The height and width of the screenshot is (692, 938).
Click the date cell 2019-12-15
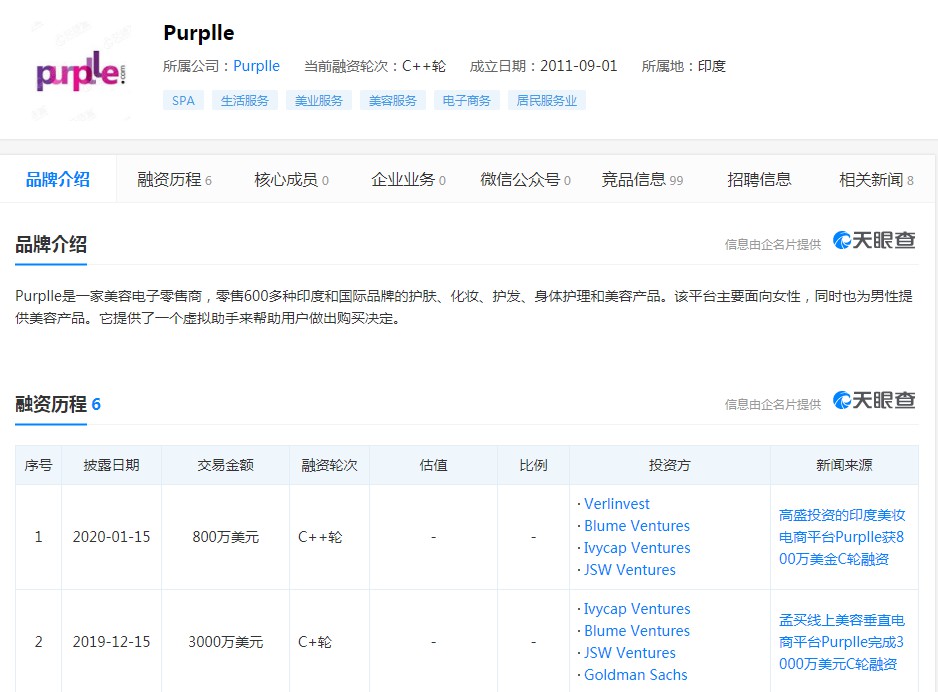tap(111, 642)
